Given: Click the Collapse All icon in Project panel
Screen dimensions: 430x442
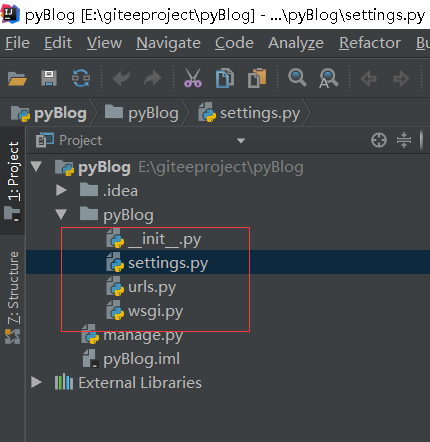Looking at the screenshot, I should click(x=404, y=140).
